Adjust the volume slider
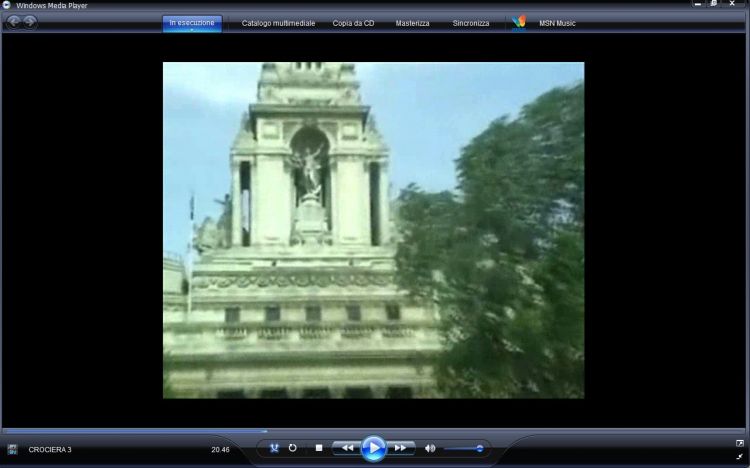 coord(465,448)
